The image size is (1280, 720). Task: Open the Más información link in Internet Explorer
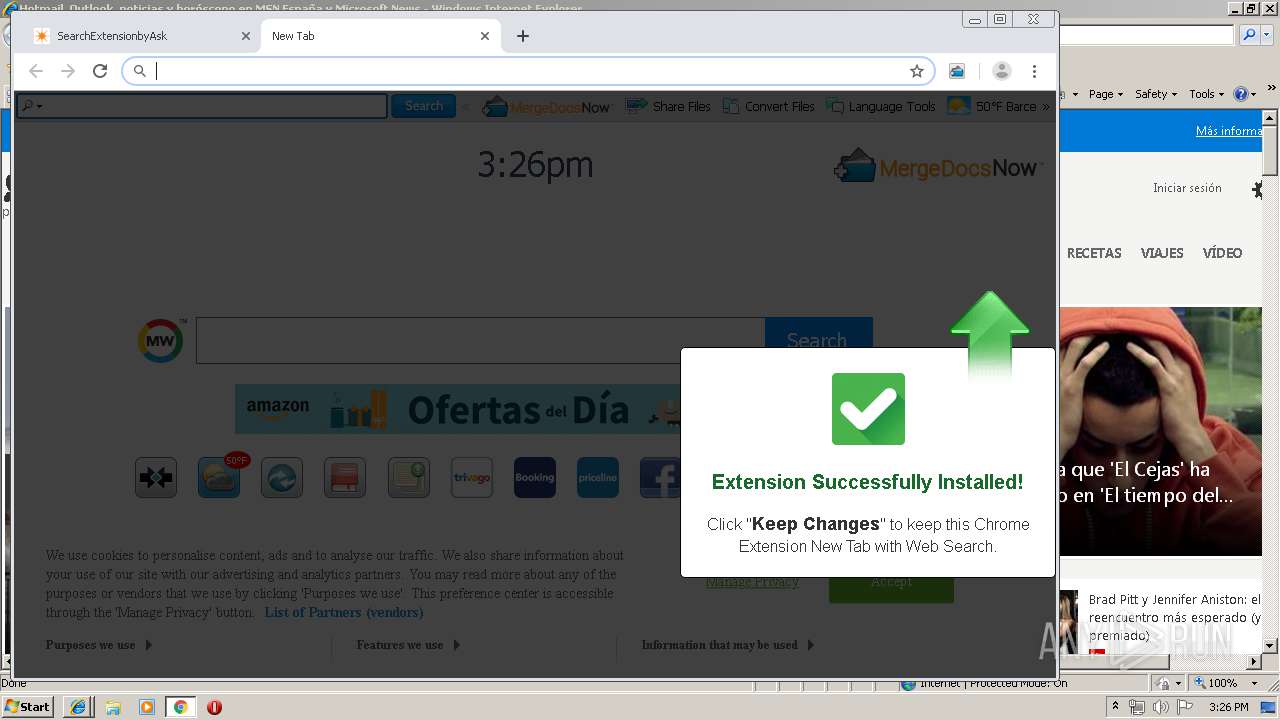point(1229,131)
